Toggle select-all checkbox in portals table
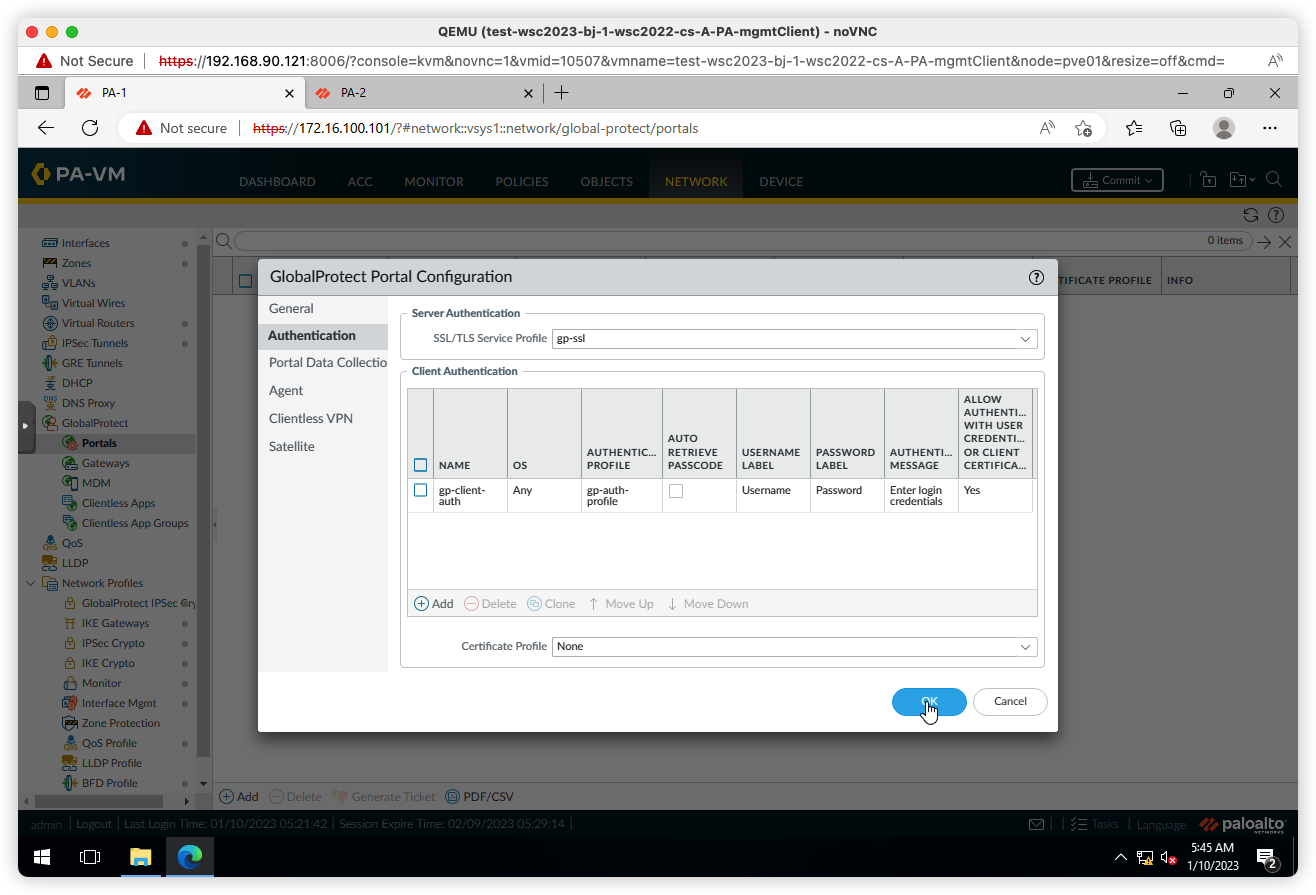This screenshot has width=1316, height=895. click(x=245, y=281)
